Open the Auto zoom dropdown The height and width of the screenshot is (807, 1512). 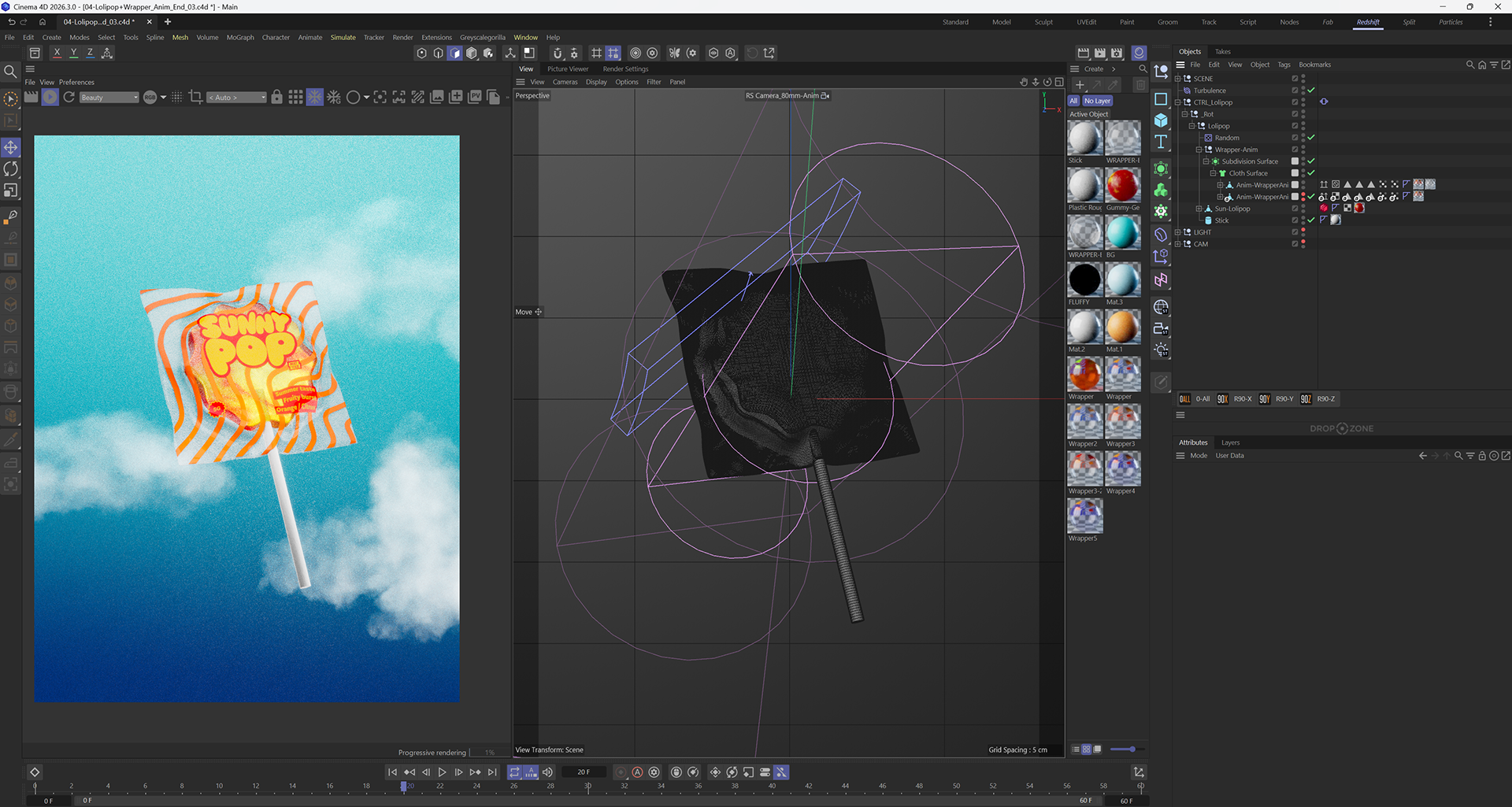click(237, 98)
